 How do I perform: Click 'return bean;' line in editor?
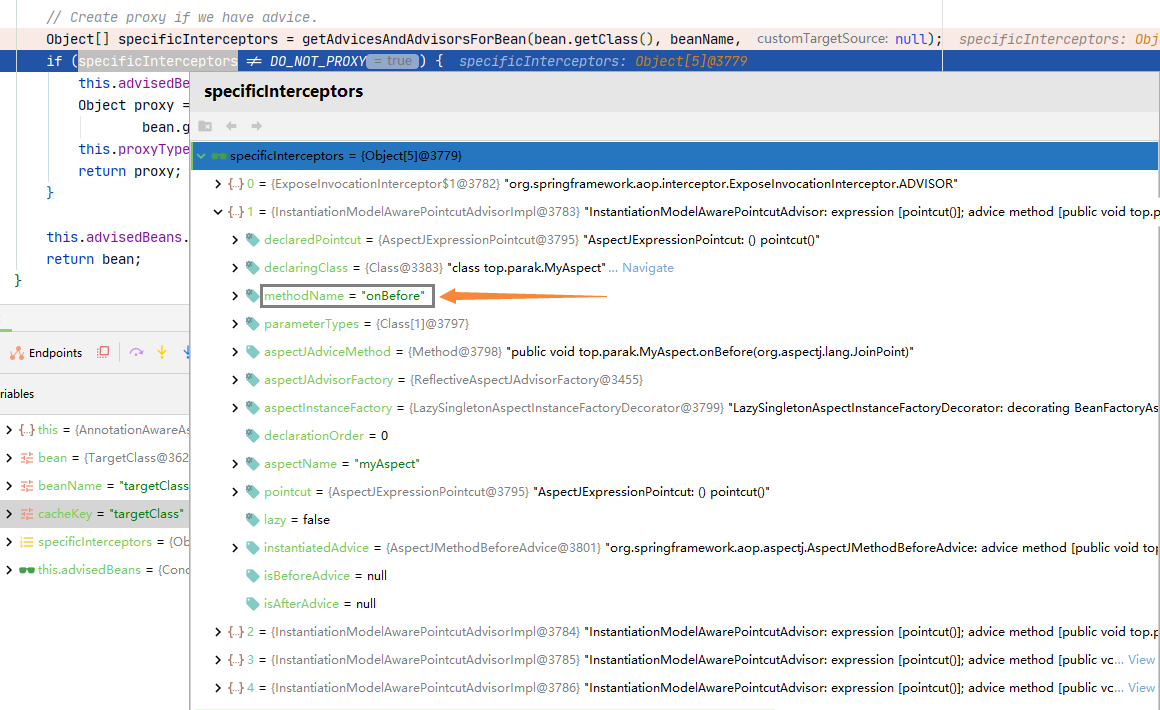[x=93, y=260]
